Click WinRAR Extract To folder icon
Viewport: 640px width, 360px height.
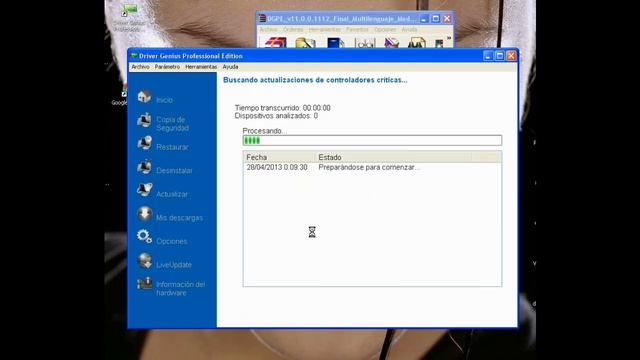(305, 42)
